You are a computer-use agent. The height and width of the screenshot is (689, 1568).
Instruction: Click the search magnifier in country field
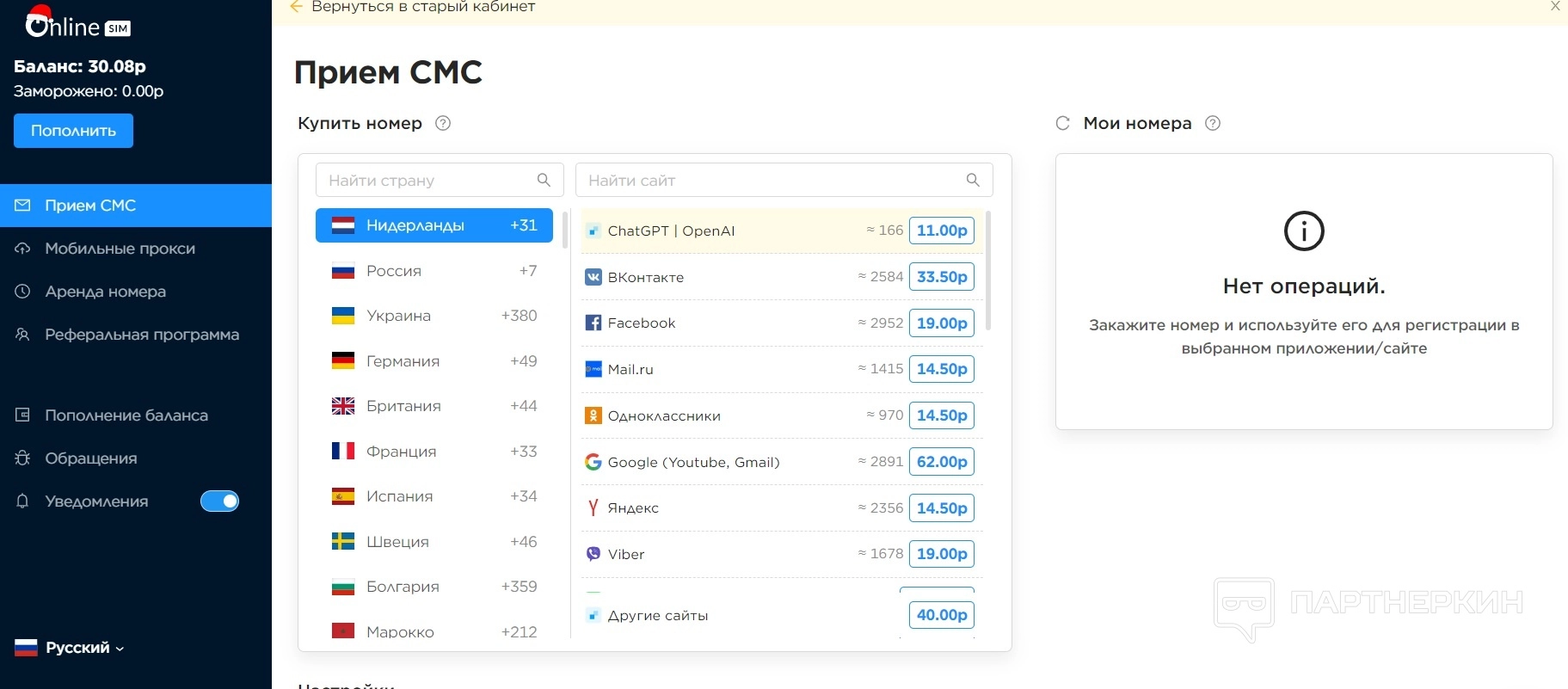(x=544, y=180)
